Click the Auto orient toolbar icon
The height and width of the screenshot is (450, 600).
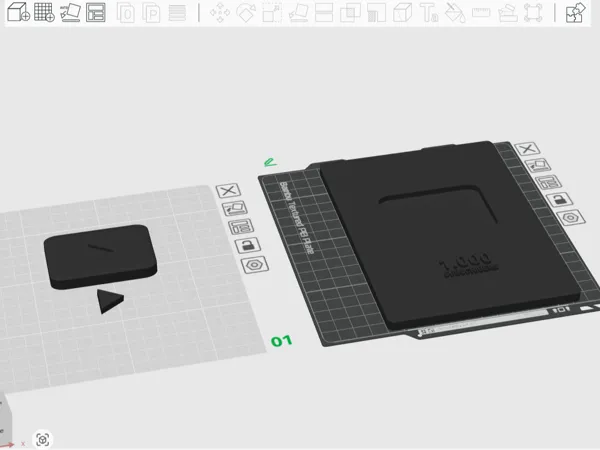pos(70,12)
